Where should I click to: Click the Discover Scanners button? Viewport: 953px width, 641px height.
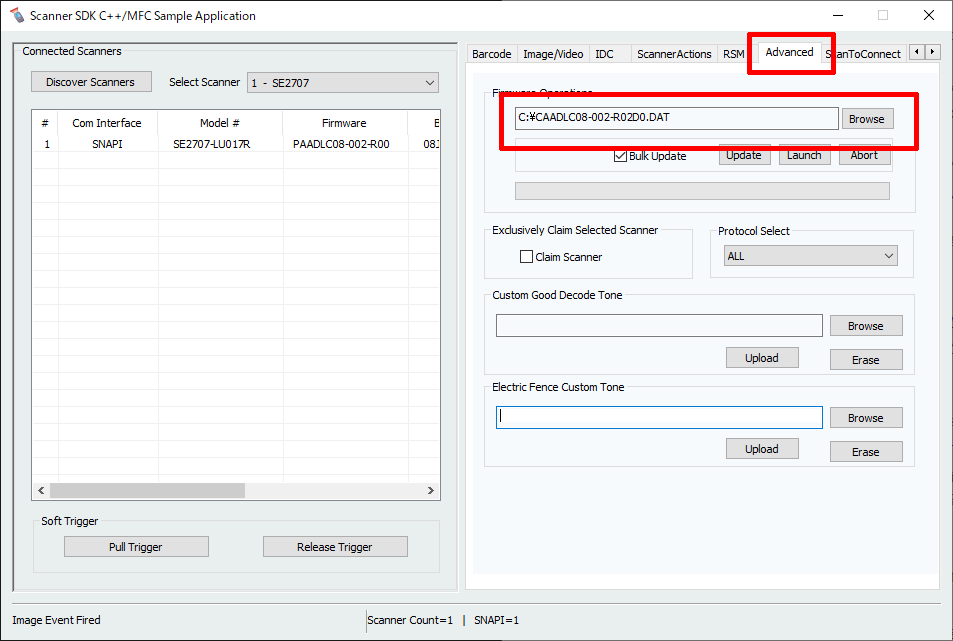click(x=91, y=82)
